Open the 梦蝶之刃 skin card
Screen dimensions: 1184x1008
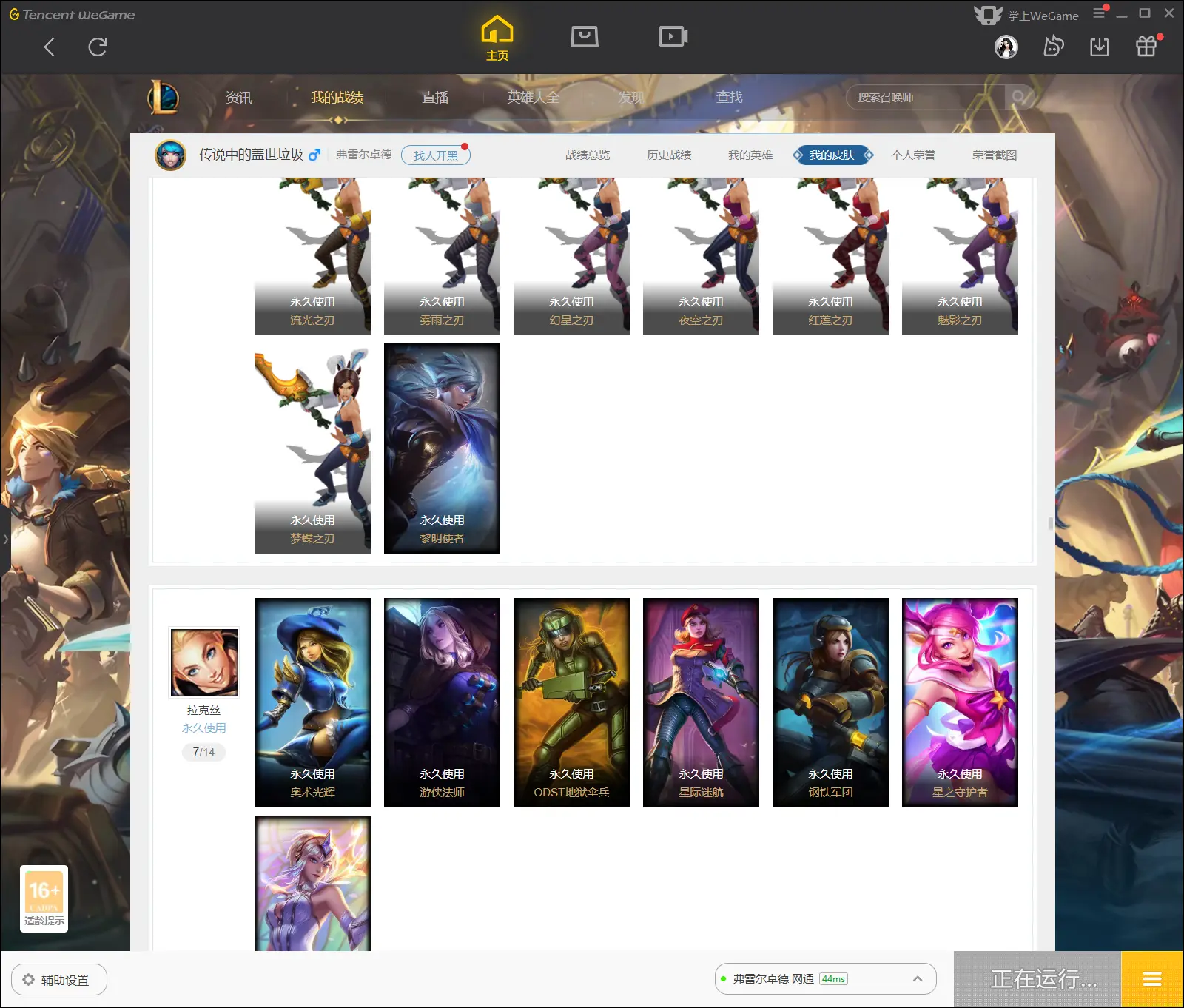312,448
